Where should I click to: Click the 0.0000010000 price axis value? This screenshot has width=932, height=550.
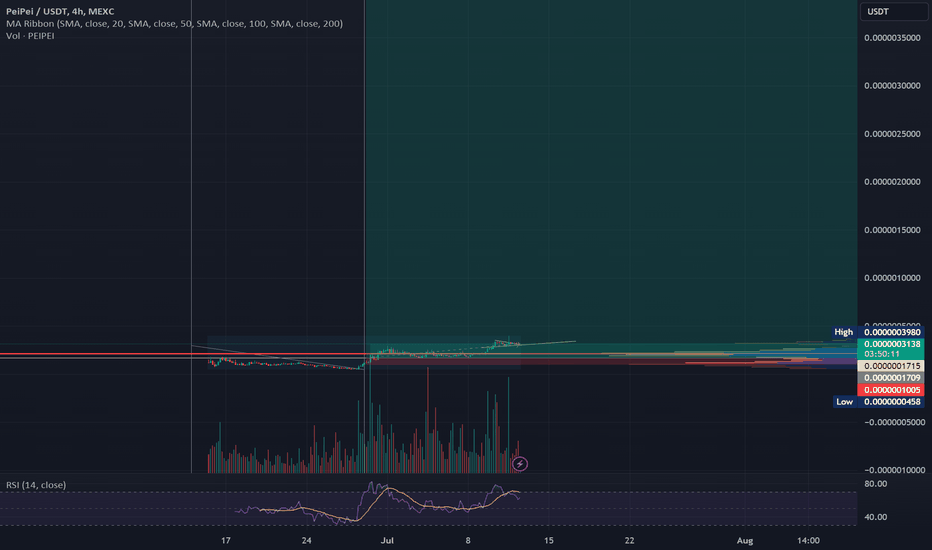point(892,278)
